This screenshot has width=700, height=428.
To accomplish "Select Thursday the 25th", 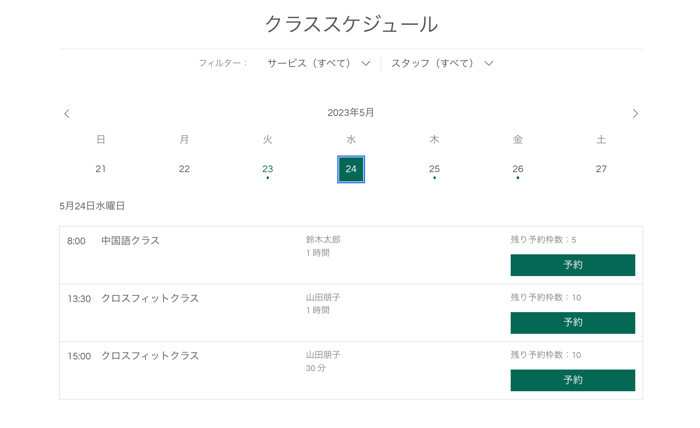I will [x=434, y=169].
